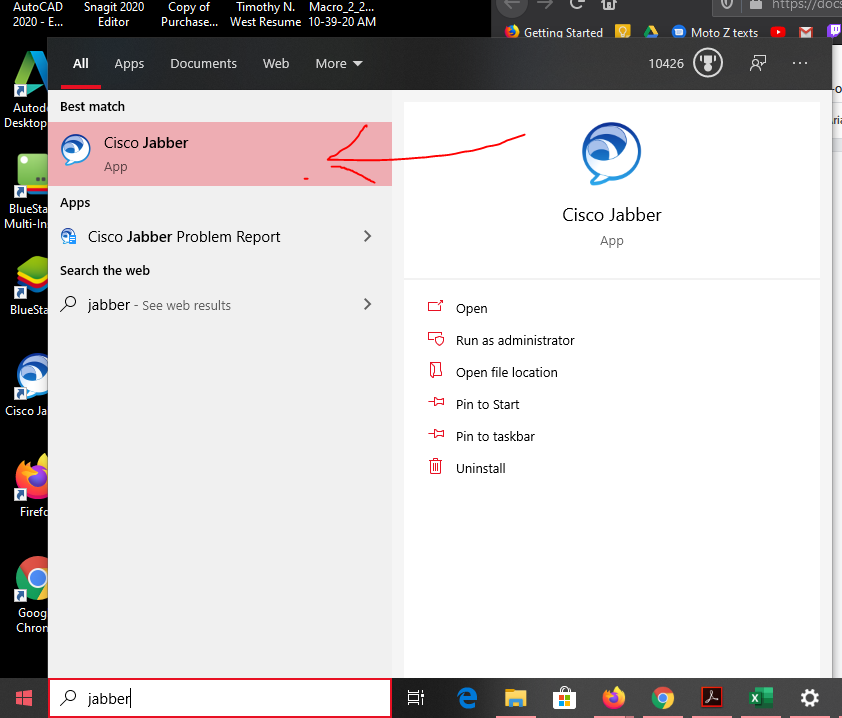Click the Timothy N. West Resume desktop label
Image resolution: width=842 pixels, height=718 pixels.
point(265,14)
